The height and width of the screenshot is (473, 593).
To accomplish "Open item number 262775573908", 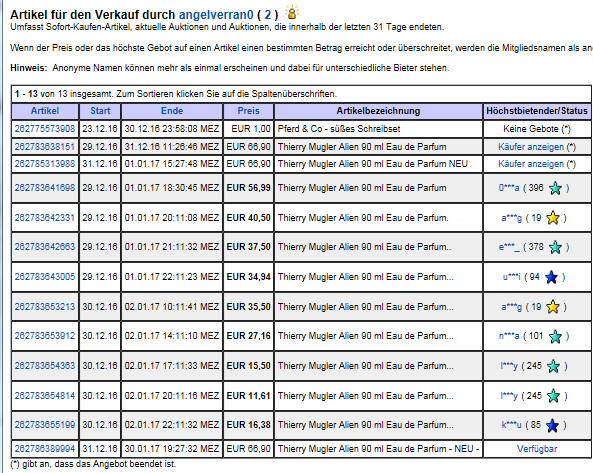I will 45,129.
